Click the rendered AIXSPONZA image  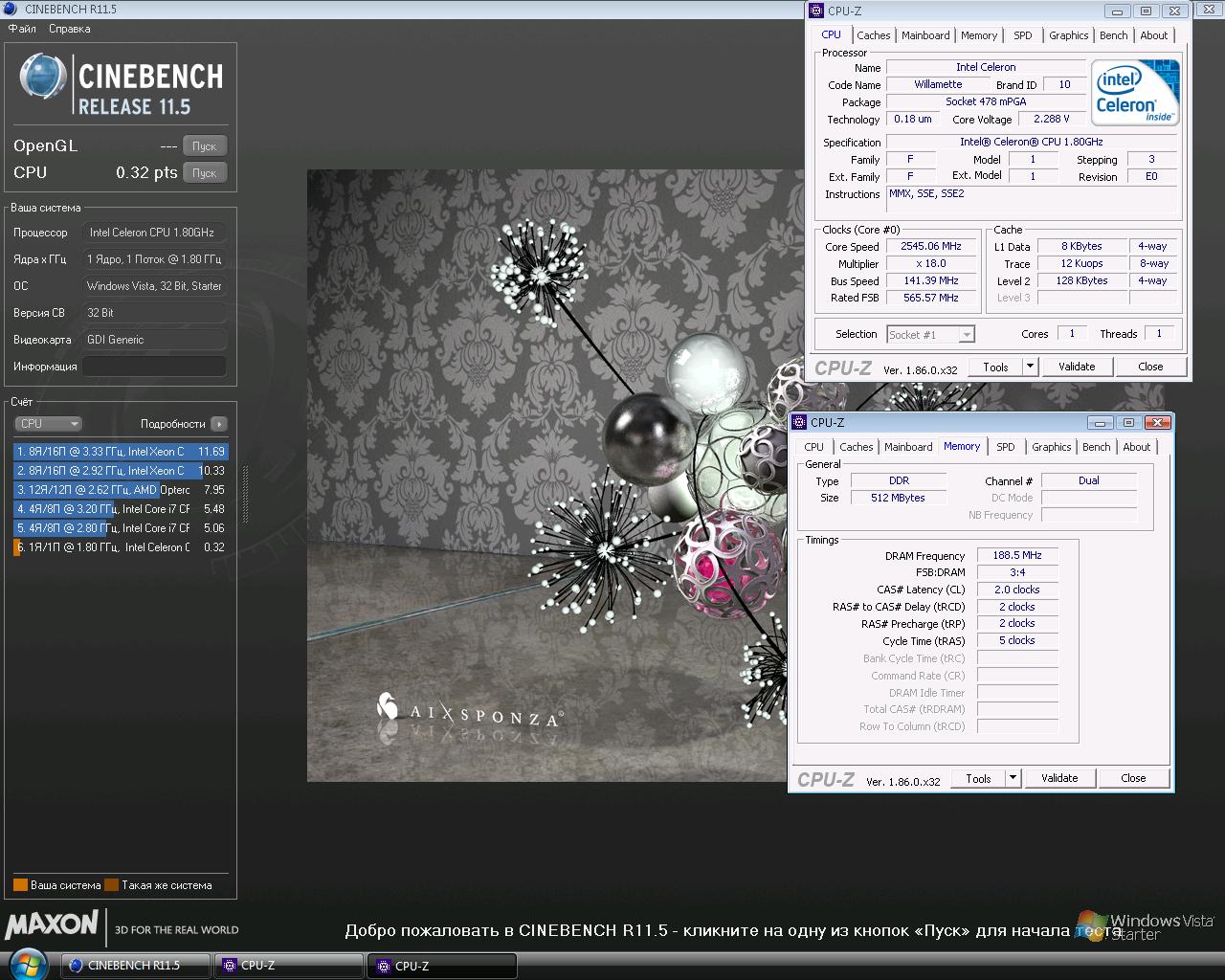coord(546,476)
